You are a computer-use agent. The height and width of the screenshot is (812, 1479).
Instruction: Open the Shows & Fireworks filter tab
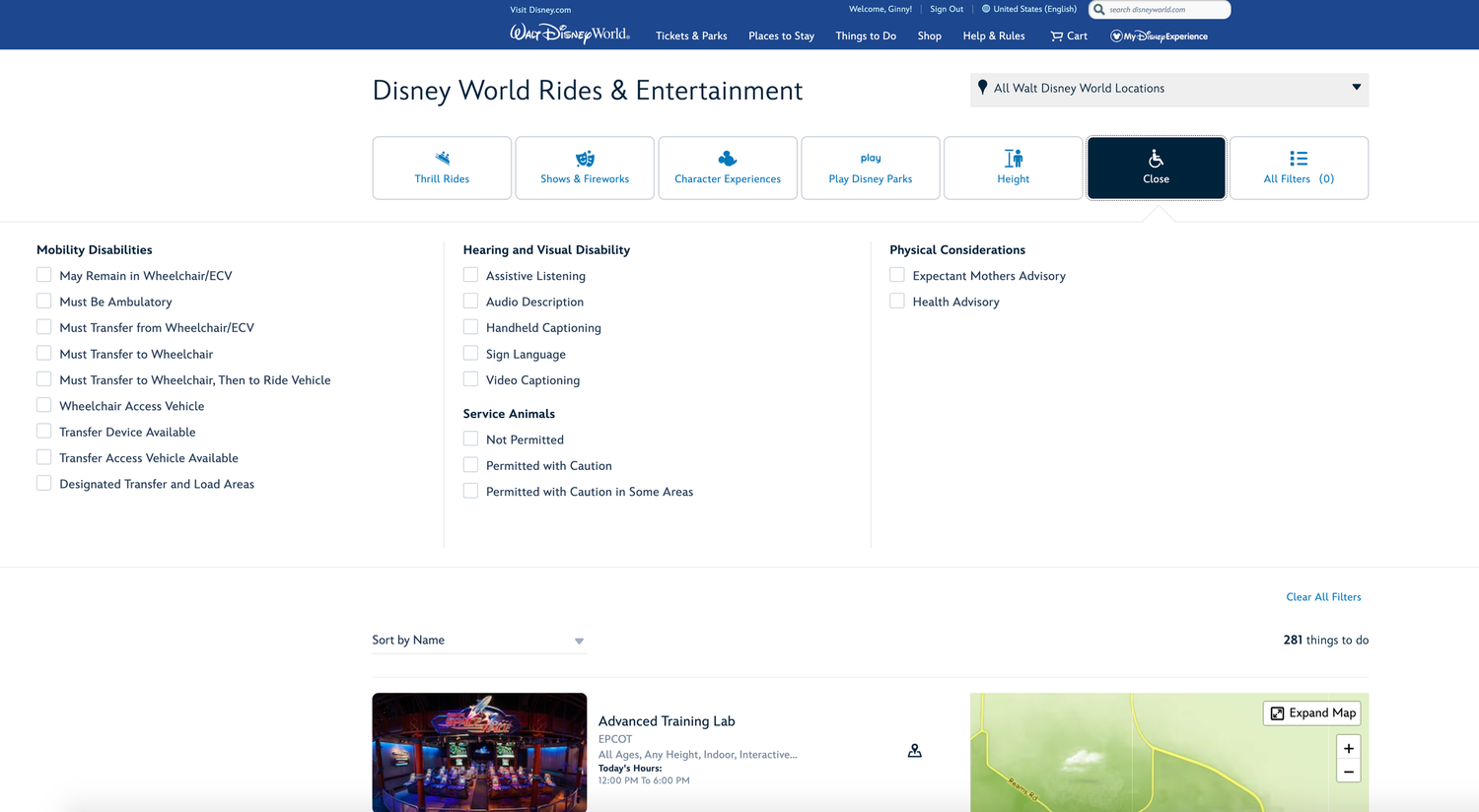tap(585, 168)
